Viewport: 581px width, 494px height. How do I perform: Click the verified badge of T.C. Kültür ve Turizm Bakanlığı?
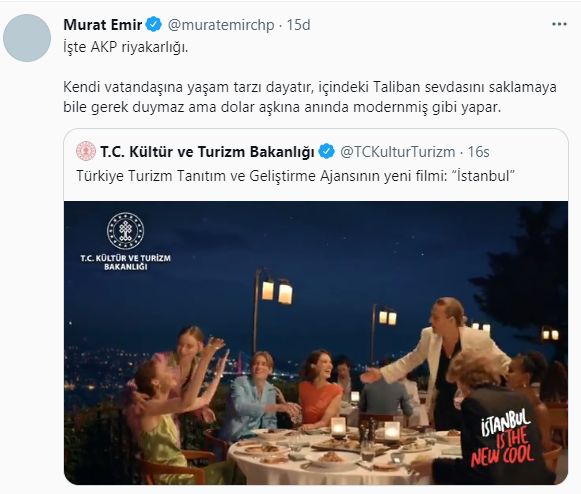[x=326, y=151]
